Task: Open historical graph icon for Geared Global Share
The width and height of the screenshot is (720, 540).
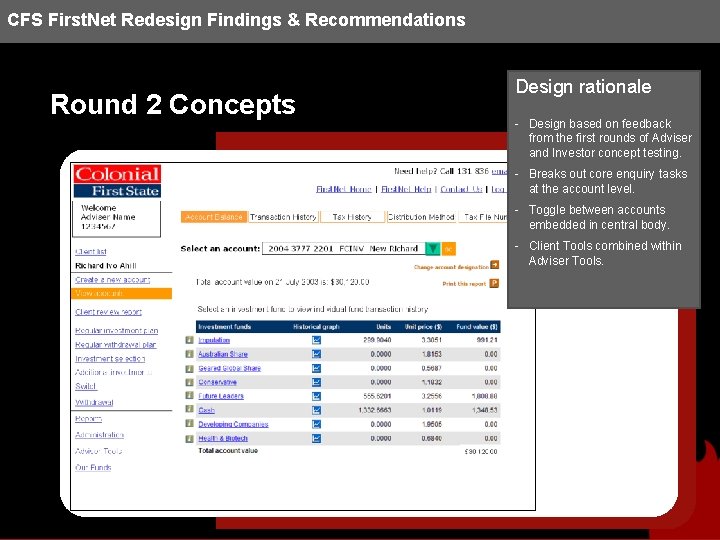Action: click(x=316, y=368)
